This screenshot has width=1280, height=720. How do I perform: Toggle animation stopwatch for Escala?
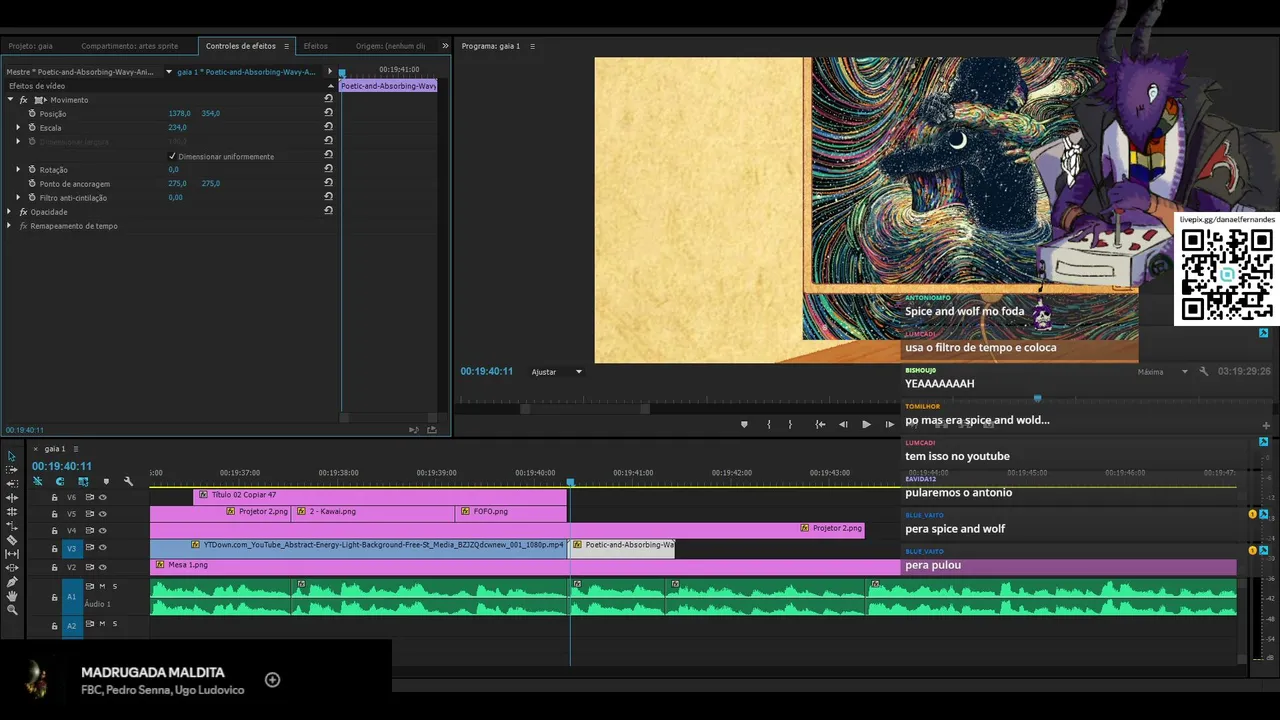tap(32, 128)
